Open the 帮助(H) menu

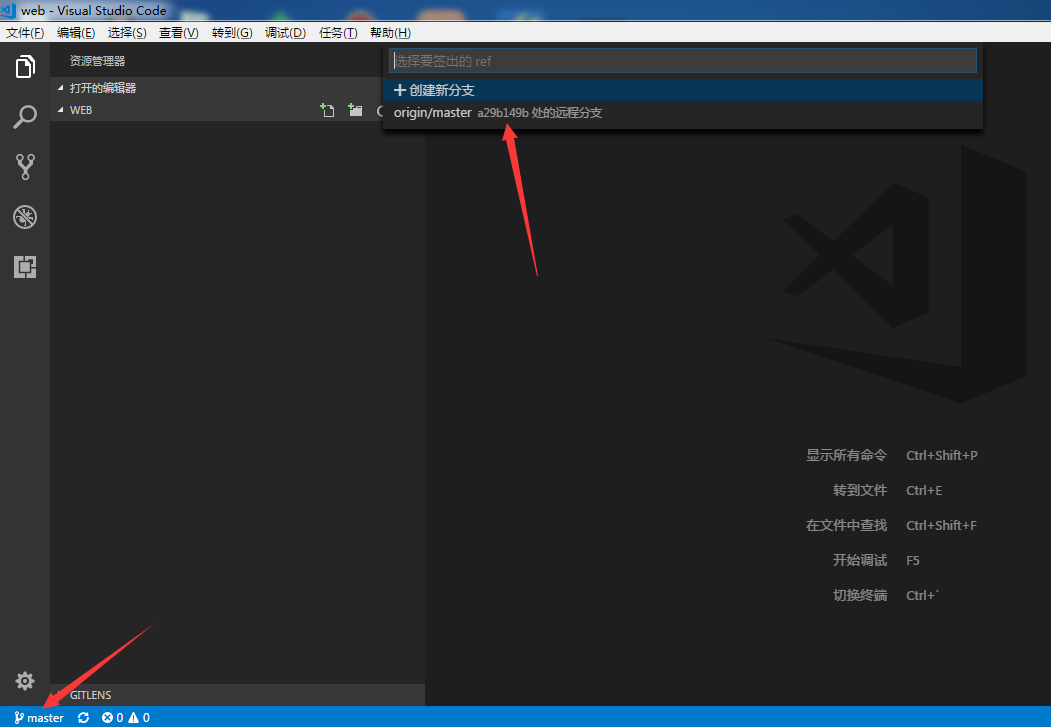(x=390, y=33)
